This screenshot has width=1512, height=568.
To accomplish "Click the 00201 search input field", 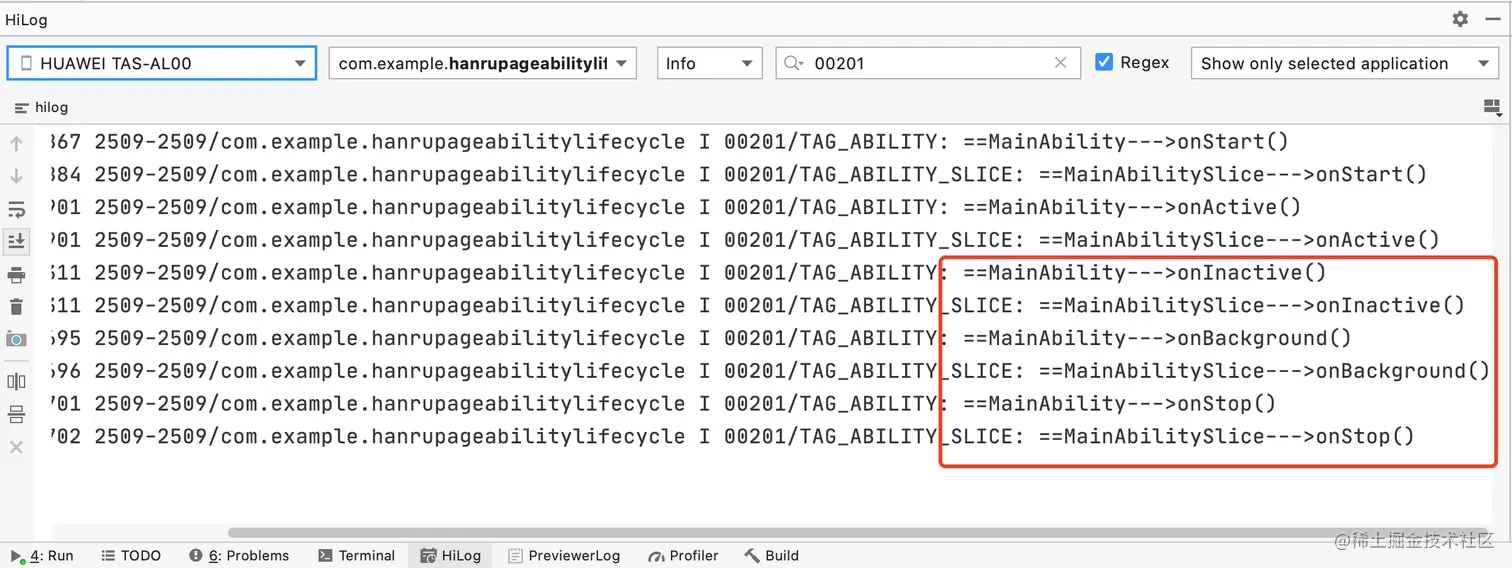I will tap(930, 63).
